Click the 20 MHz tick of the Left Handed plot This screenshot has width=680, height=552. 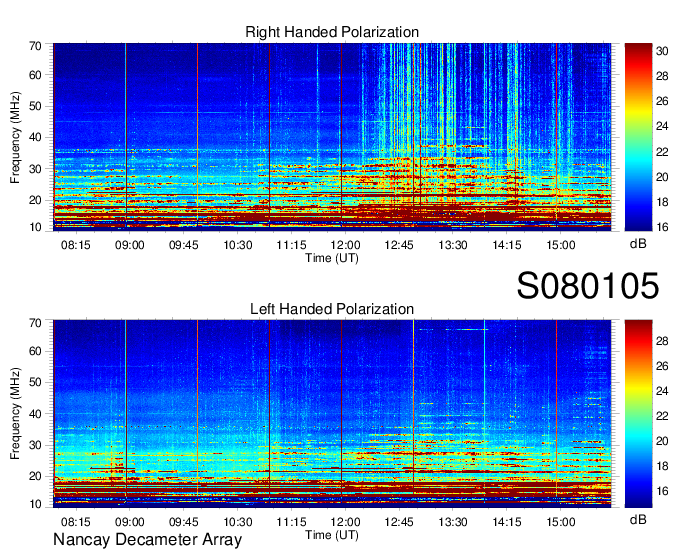click(35, 476)
